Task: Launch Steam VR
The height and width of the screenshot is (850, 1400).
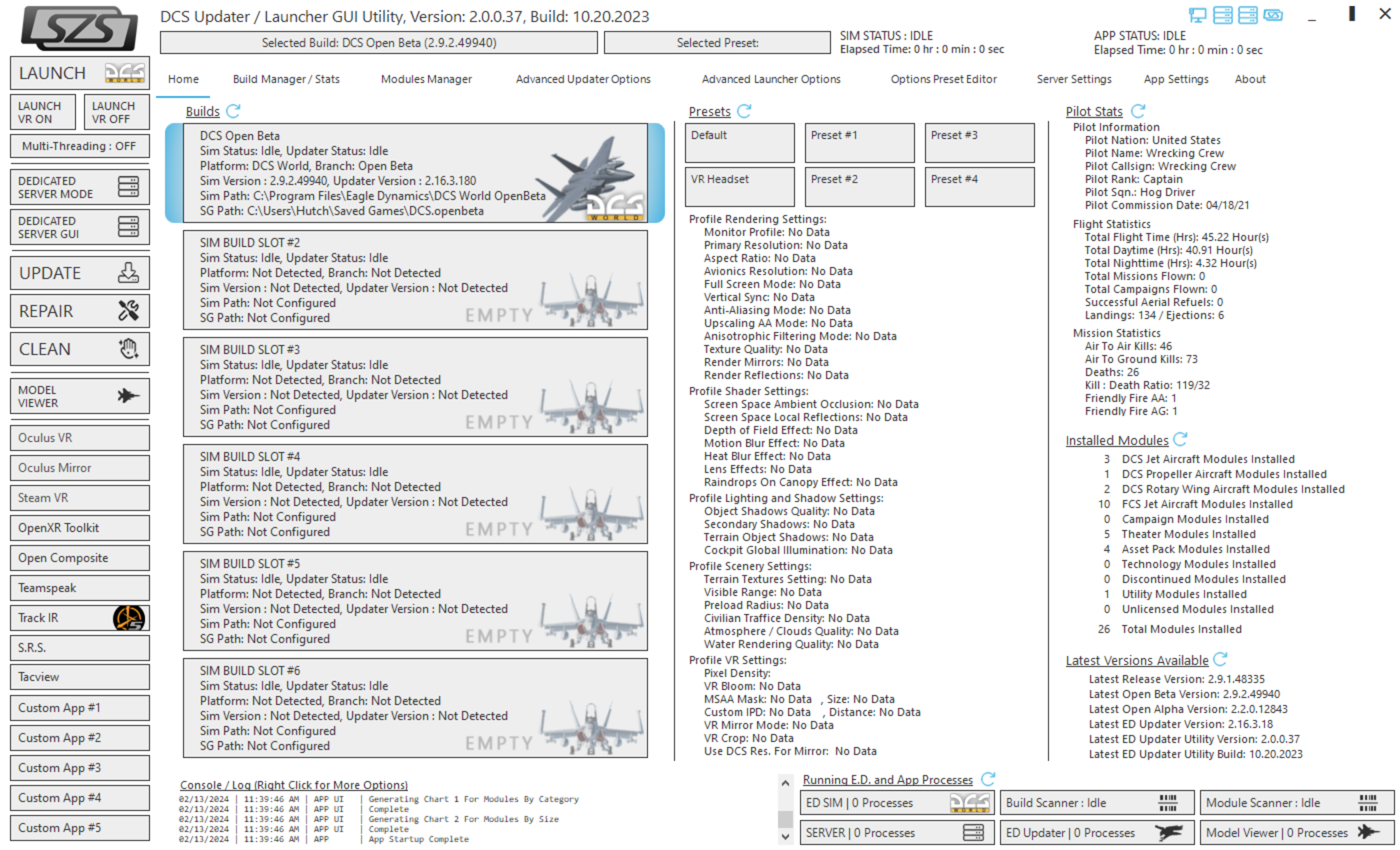Action: (x=79, y=498)
